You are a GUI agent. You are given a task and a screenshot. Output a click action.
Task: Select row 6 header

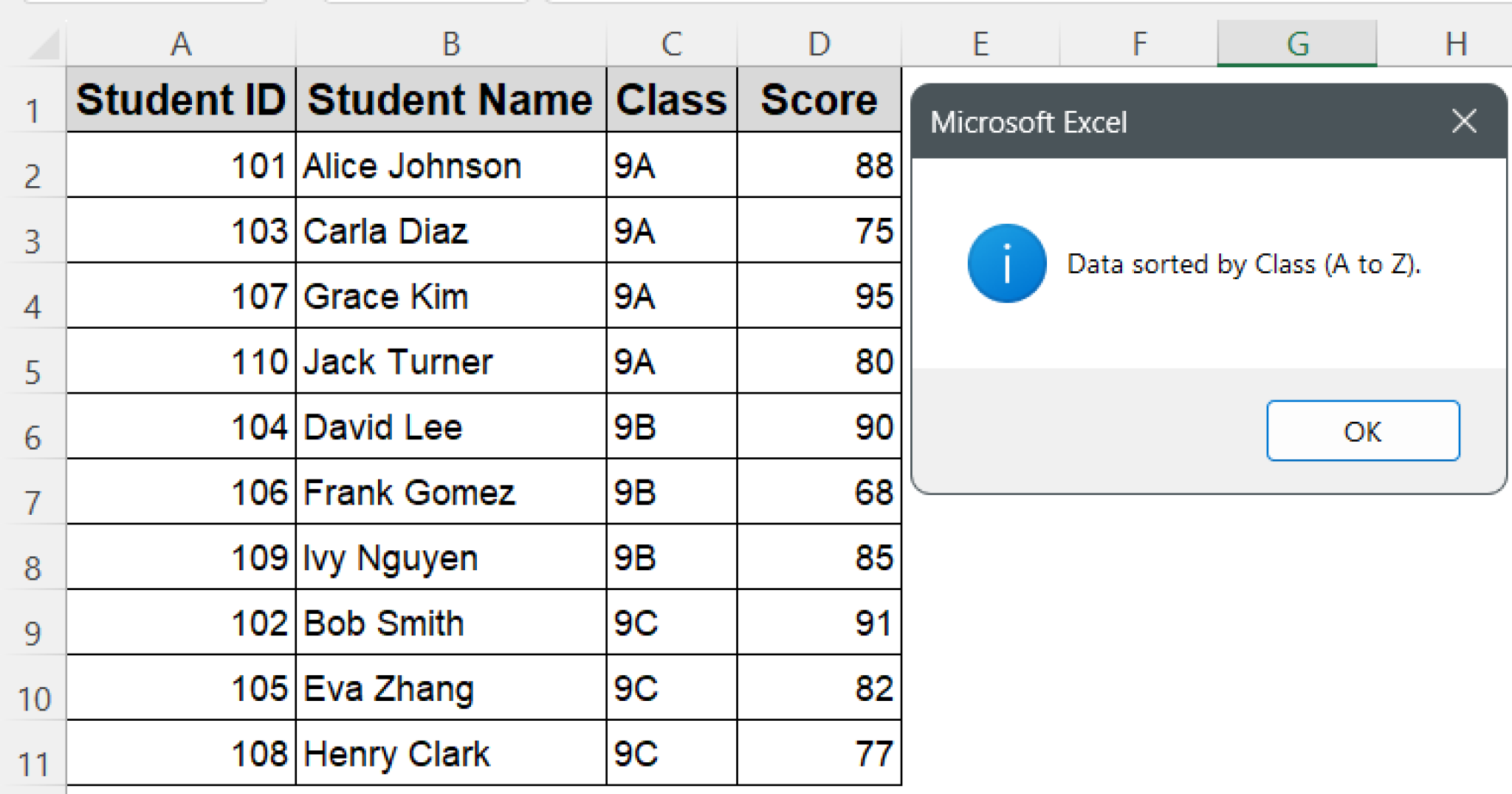[x=32, y=437]
